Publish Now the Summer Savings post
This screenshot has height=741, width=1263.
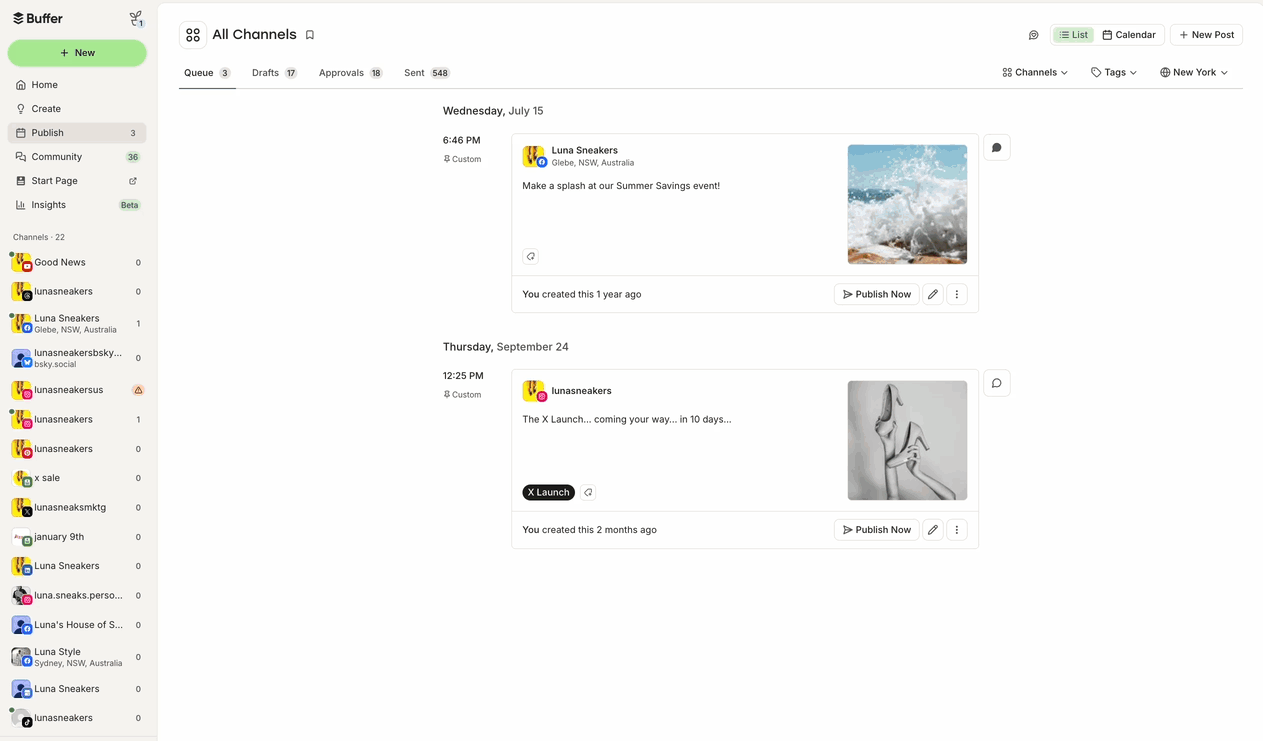[x=877, y=294]
